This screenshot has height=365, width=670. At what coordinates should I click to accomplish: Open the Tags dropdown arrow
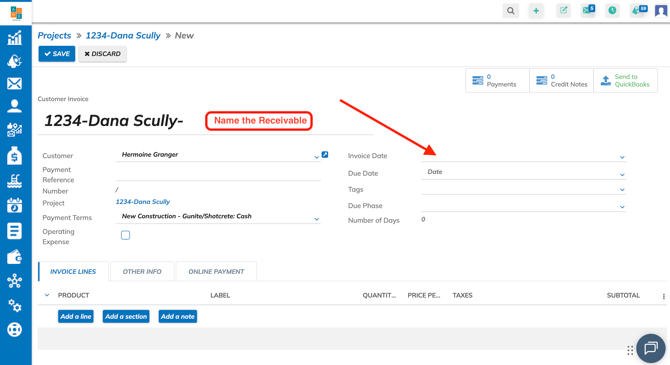point(622,190)
